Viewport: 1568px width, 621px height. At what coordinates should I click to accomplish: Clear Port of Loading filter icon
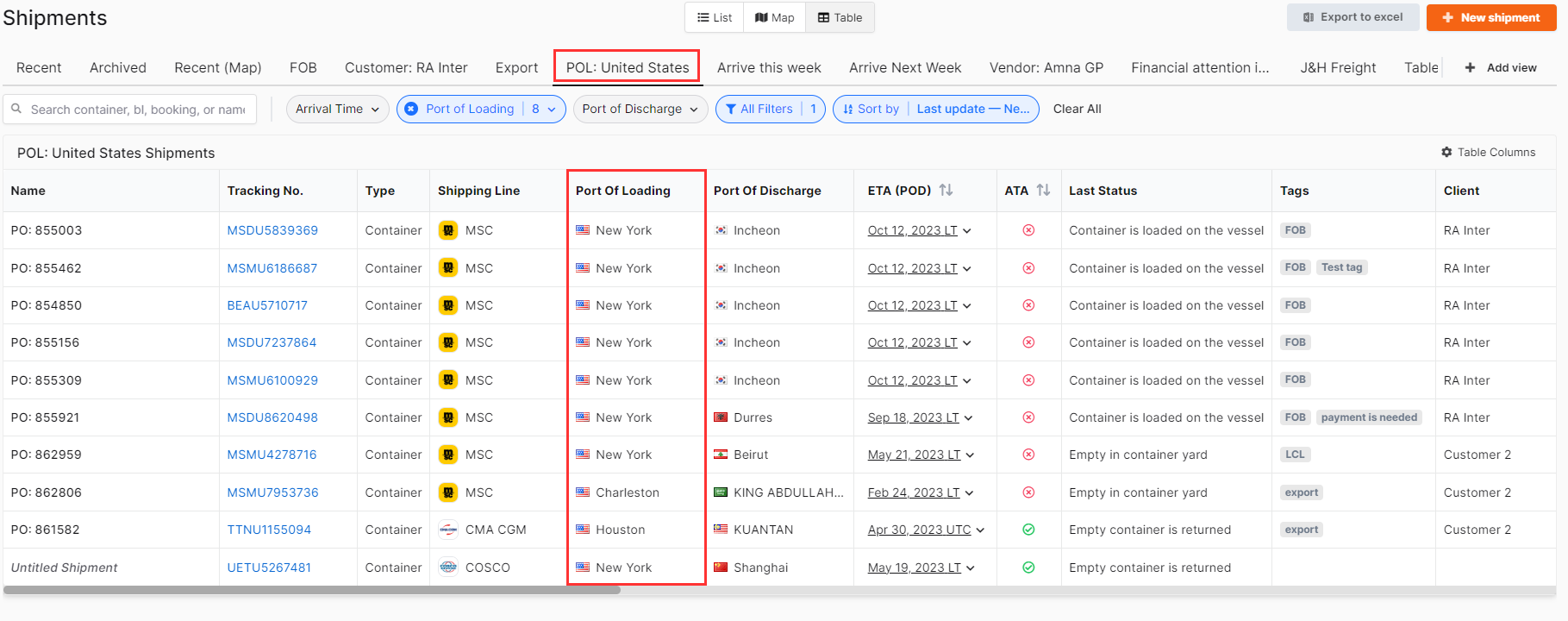point(411,109)
